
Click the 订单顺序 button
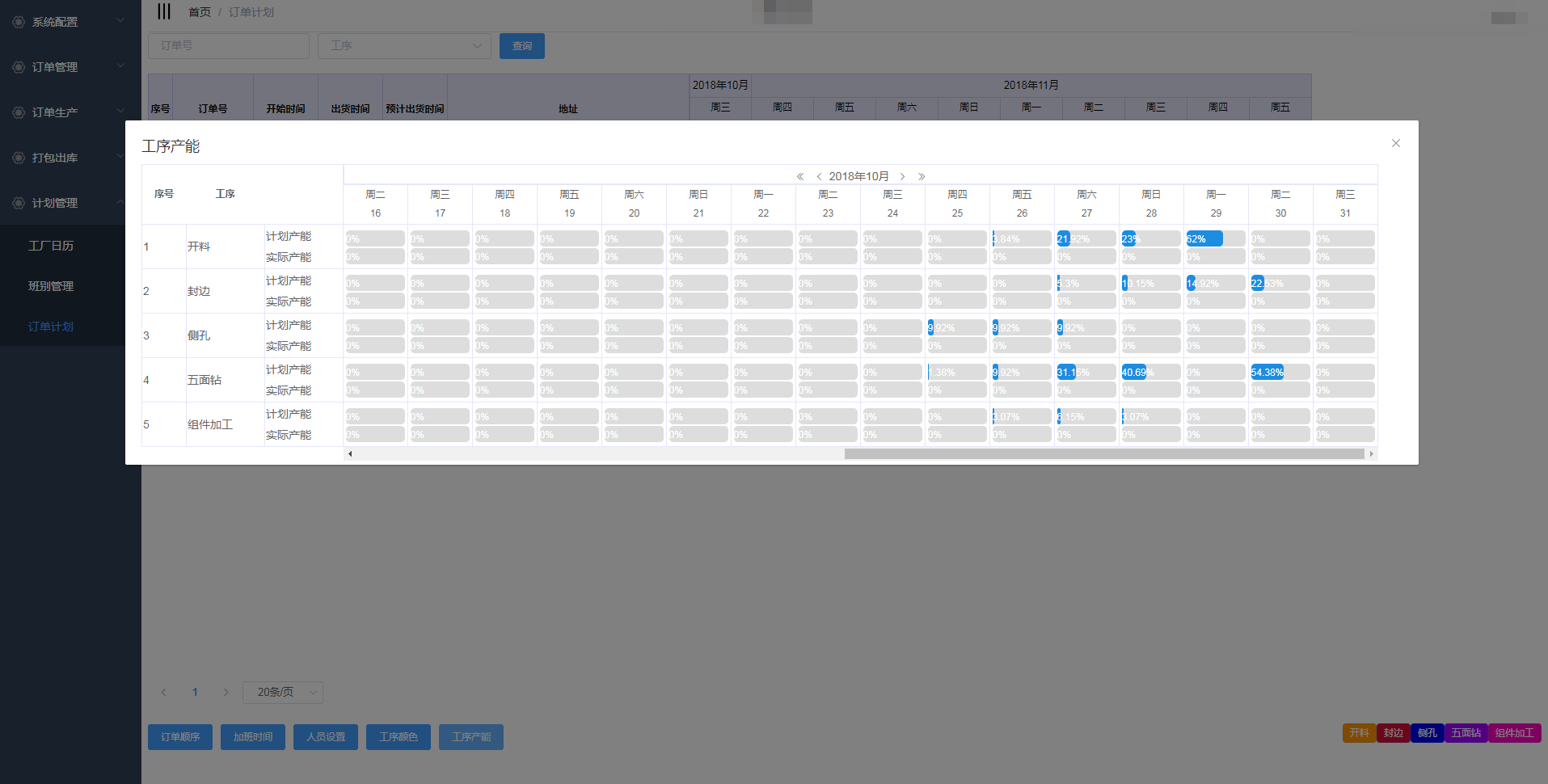coord(179,736)
